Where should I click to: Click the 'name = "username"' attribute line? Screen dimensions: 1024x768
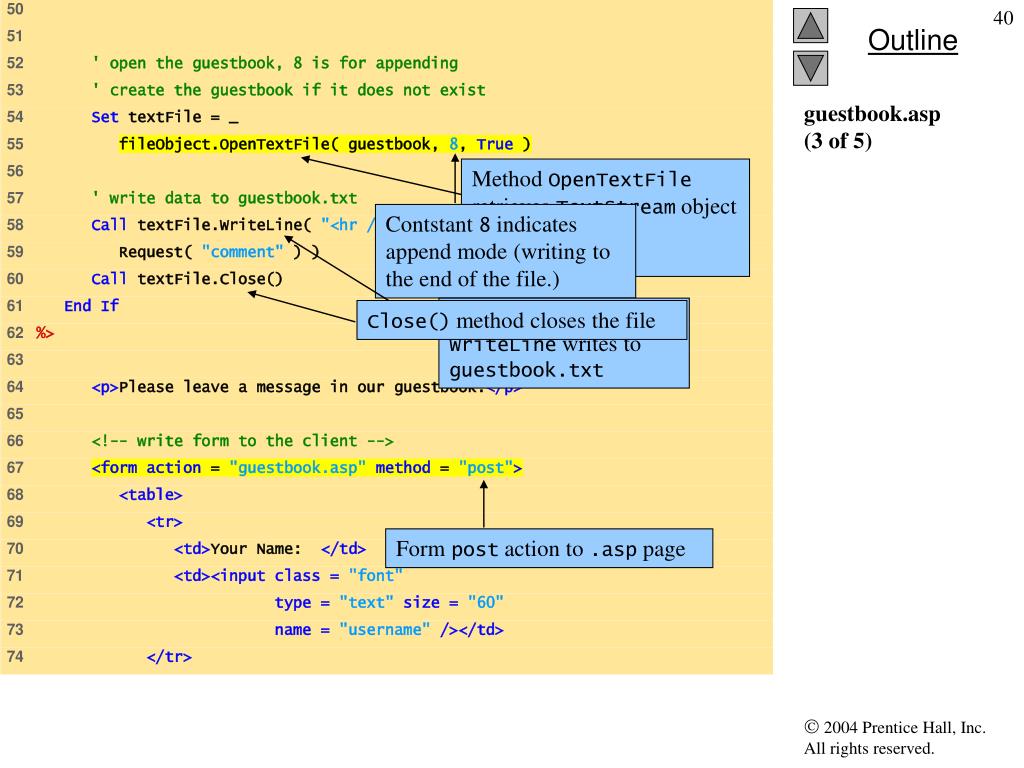tap(389, 630)
